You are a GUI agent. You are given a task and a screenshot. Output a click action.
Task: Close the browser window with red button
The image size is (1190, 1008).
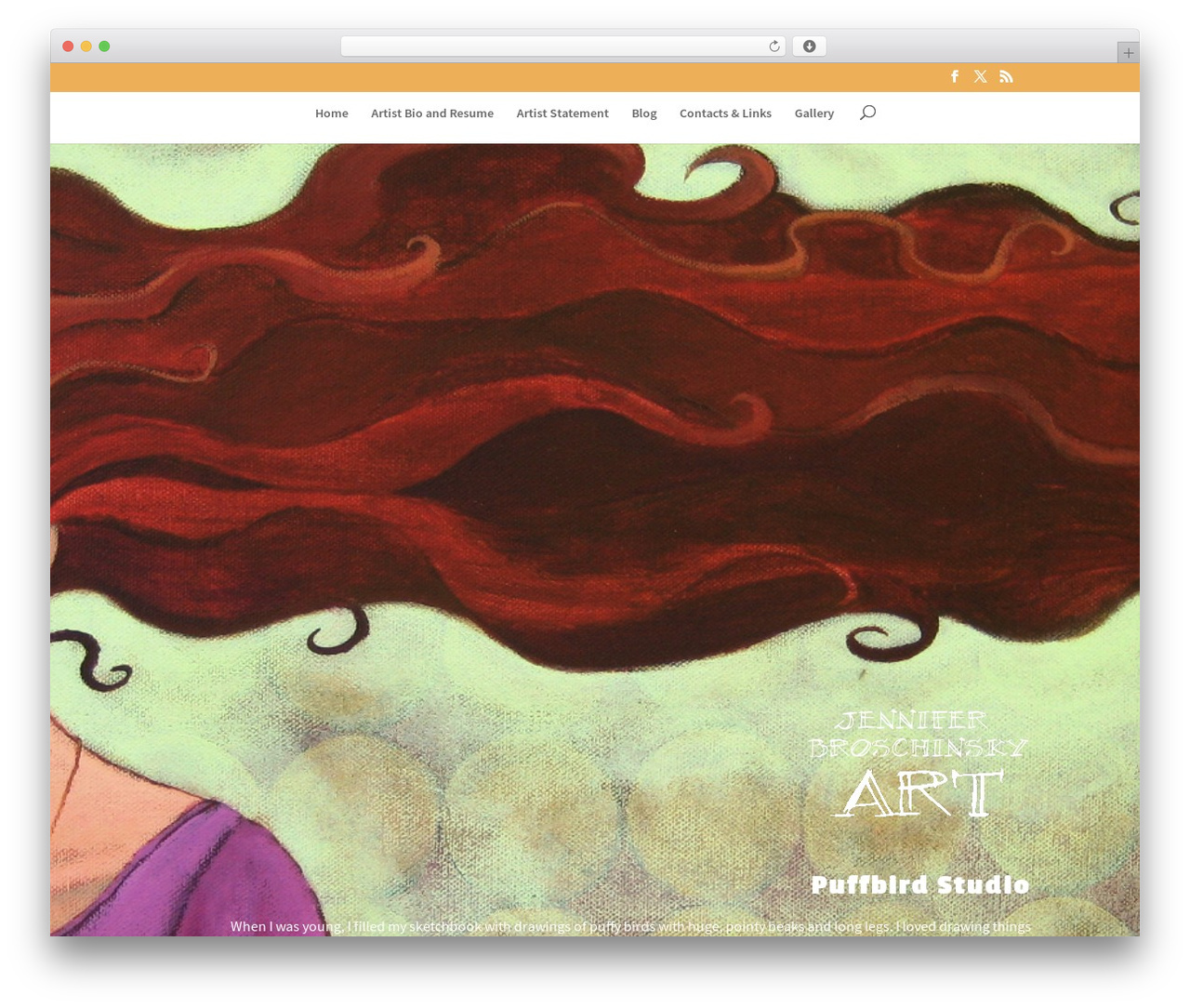[x=68, y=46]
